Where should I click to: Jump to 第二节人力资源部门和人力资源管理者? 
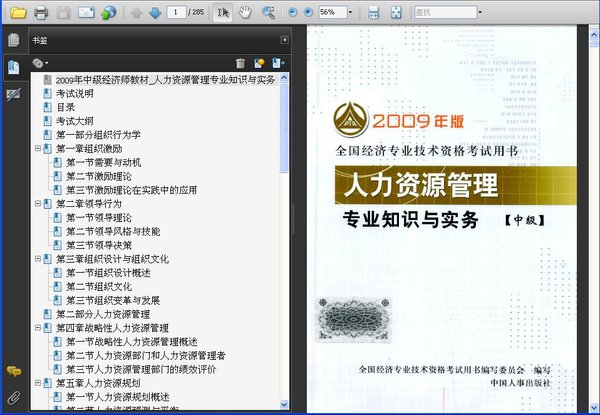point(146,356)
